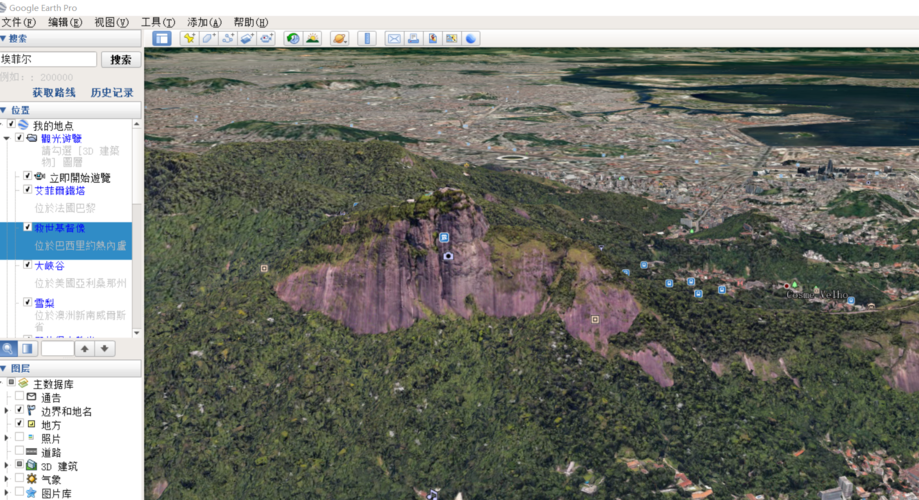Uncheck the 雪梨 checkbox
Screen dimensions: 919x500
28,302
